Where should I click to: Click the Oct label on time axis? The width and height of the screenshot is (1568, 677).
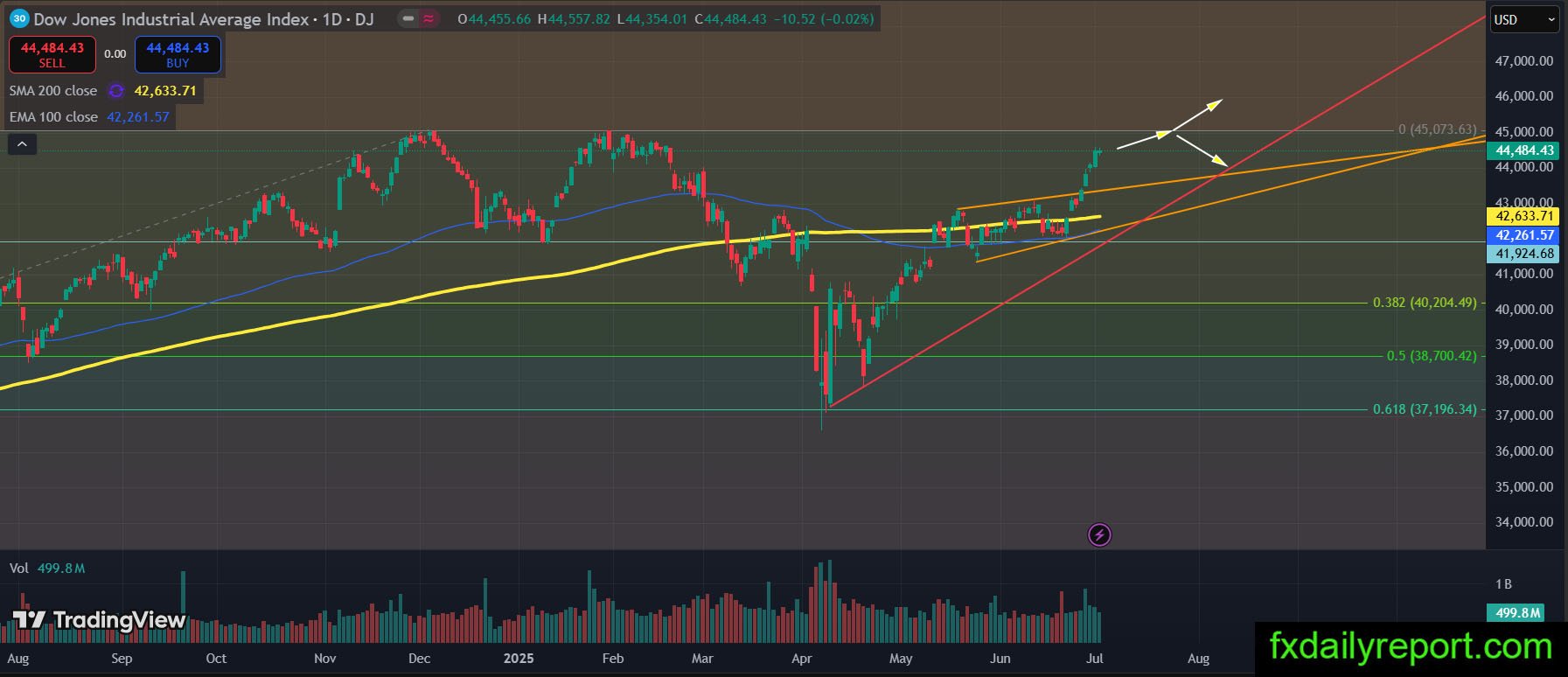216,659
